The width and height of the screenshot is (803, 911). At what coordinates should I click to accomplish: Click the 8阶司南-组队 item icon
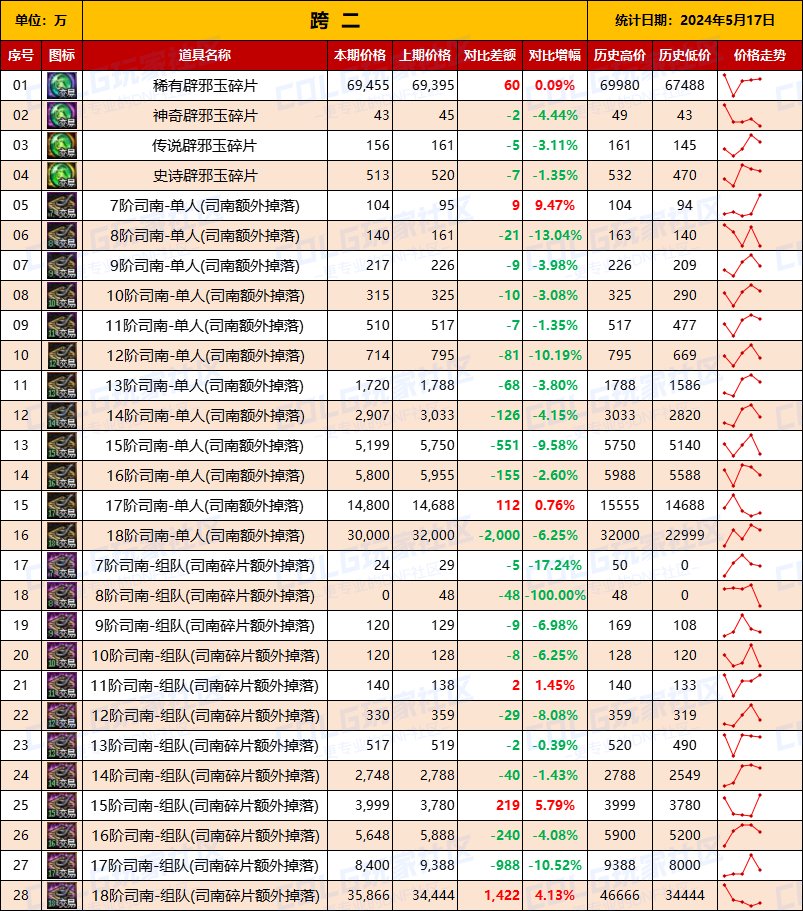click(62, 596)
